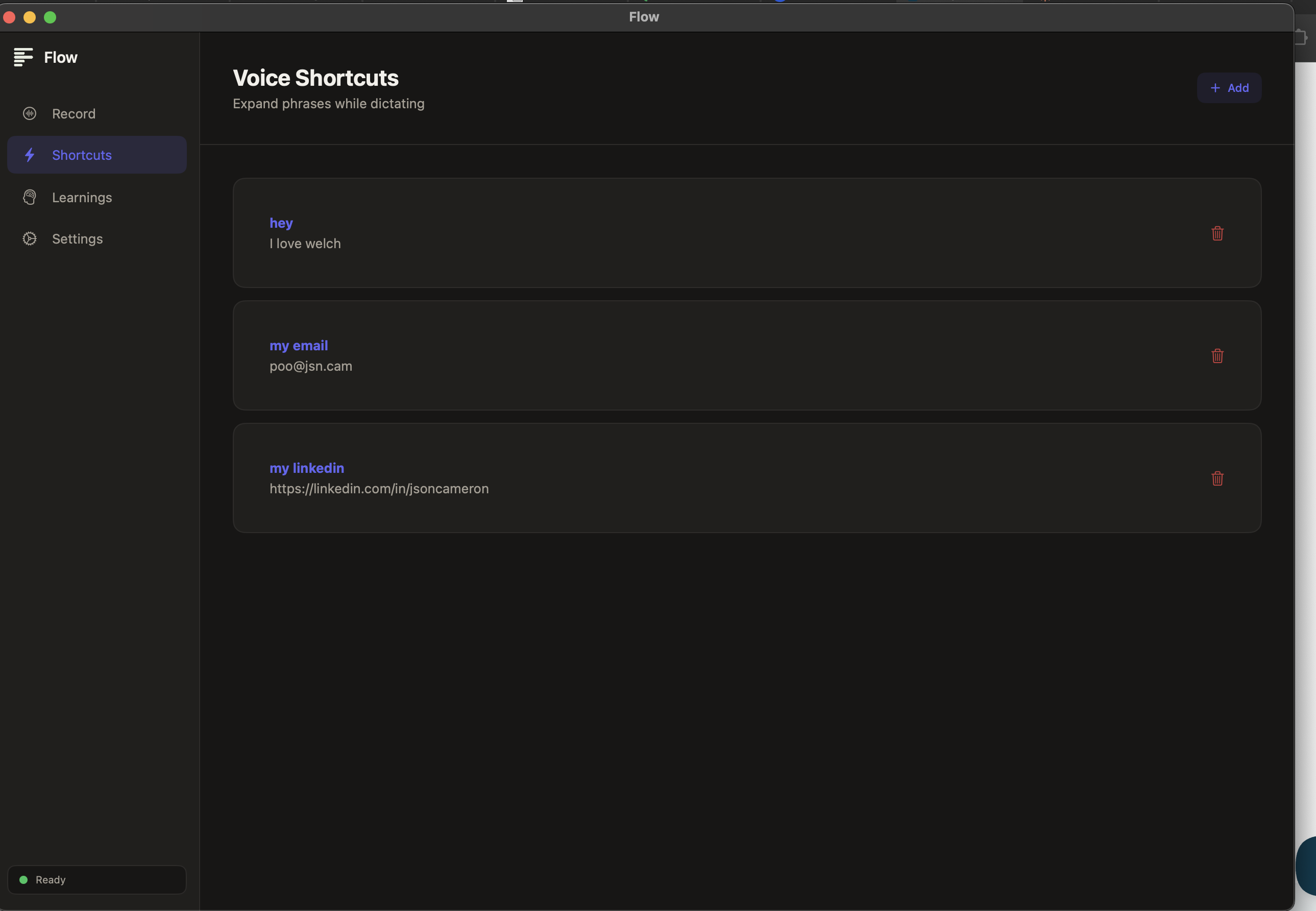Click the Record waveform icon in sidebar
Image resolution: width=1316 pixels, height=911 pixels.
(x=30, y=113)
